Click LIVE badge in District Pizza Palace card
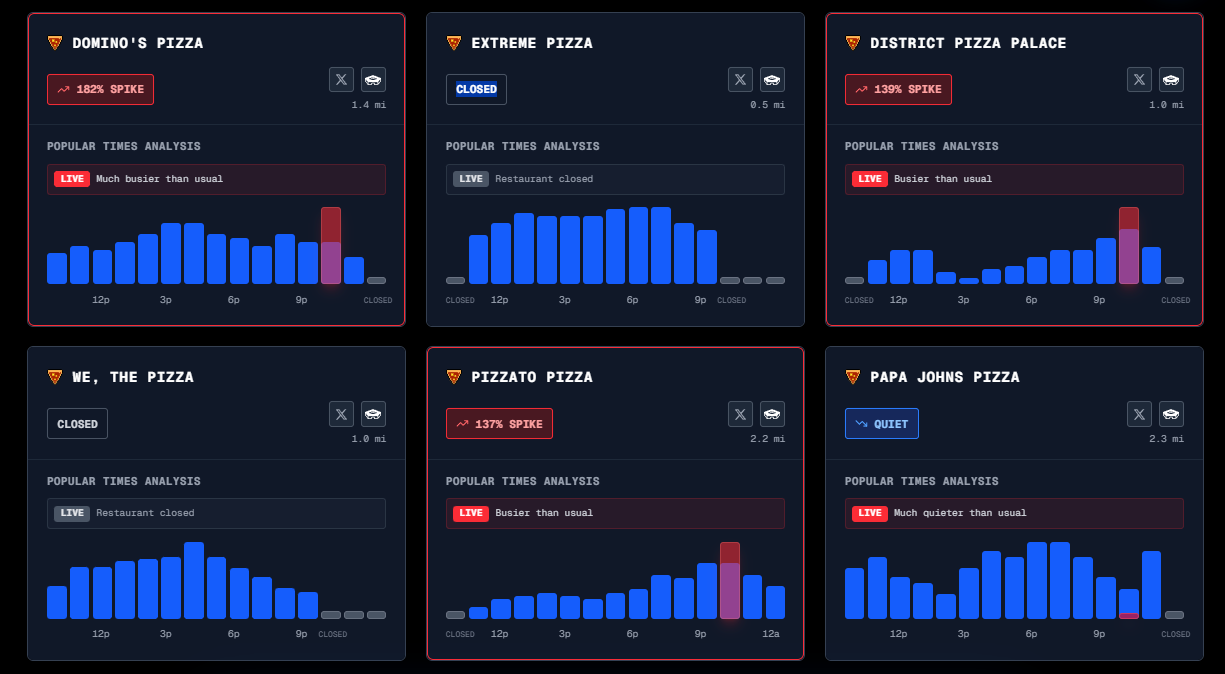 (870, 179)
